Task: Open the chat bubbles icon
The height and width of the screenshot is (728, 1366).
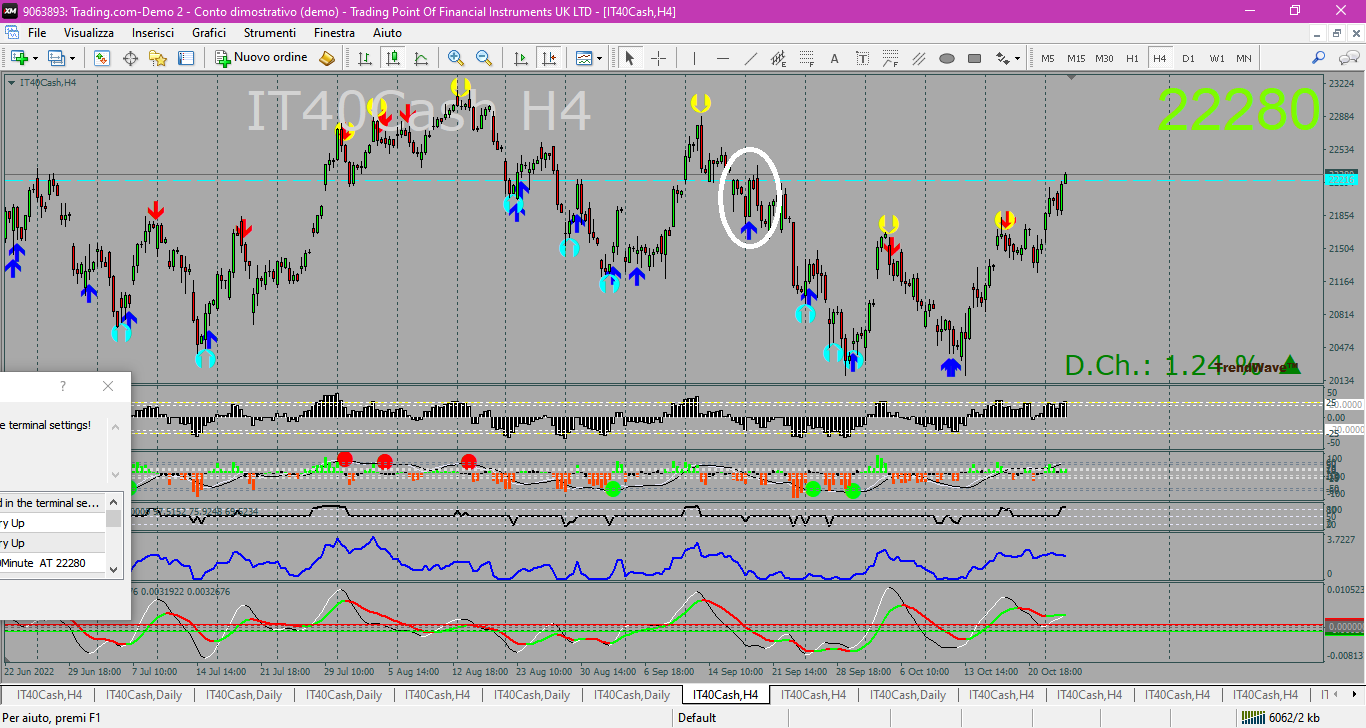Action: pos(1347,58)
